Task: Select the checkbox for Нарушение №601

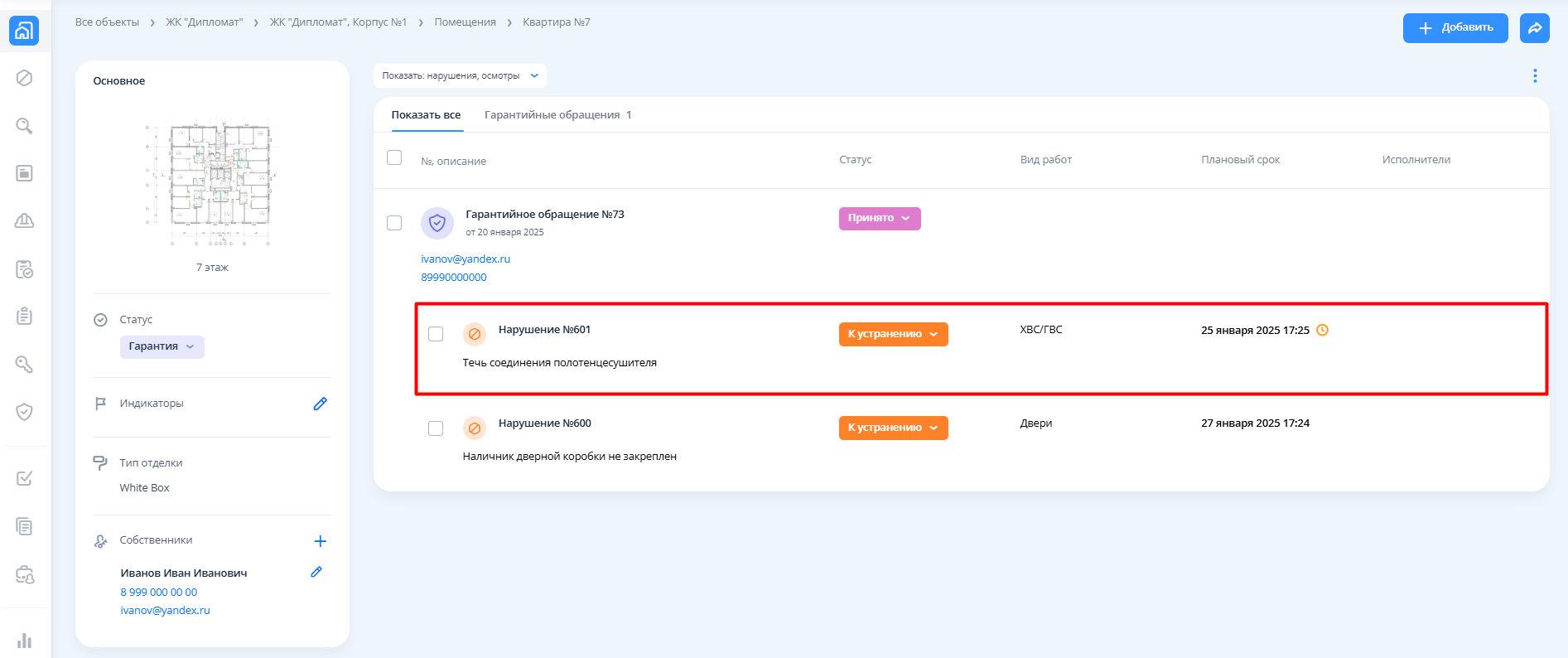Action: 436,334
